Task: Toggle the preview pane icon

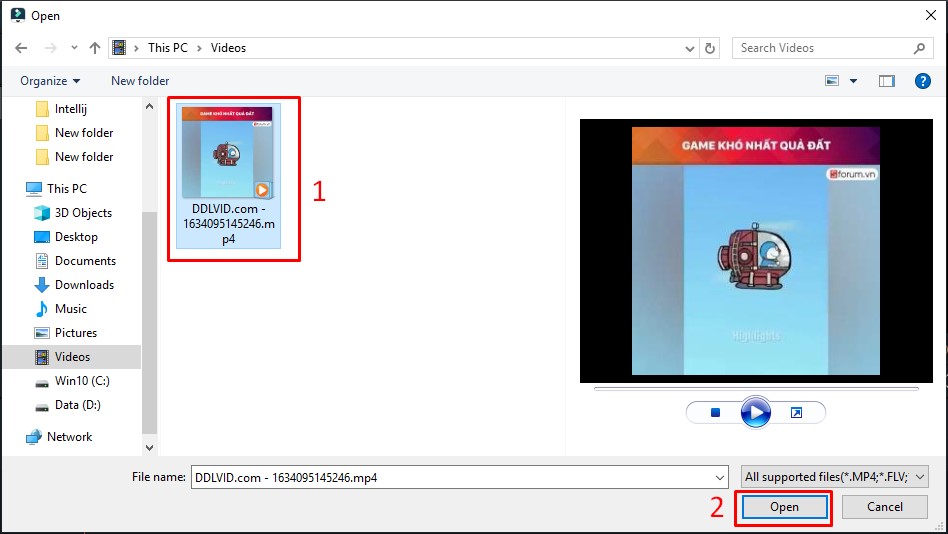Action: pyautogui.click(x=886, y=81)
